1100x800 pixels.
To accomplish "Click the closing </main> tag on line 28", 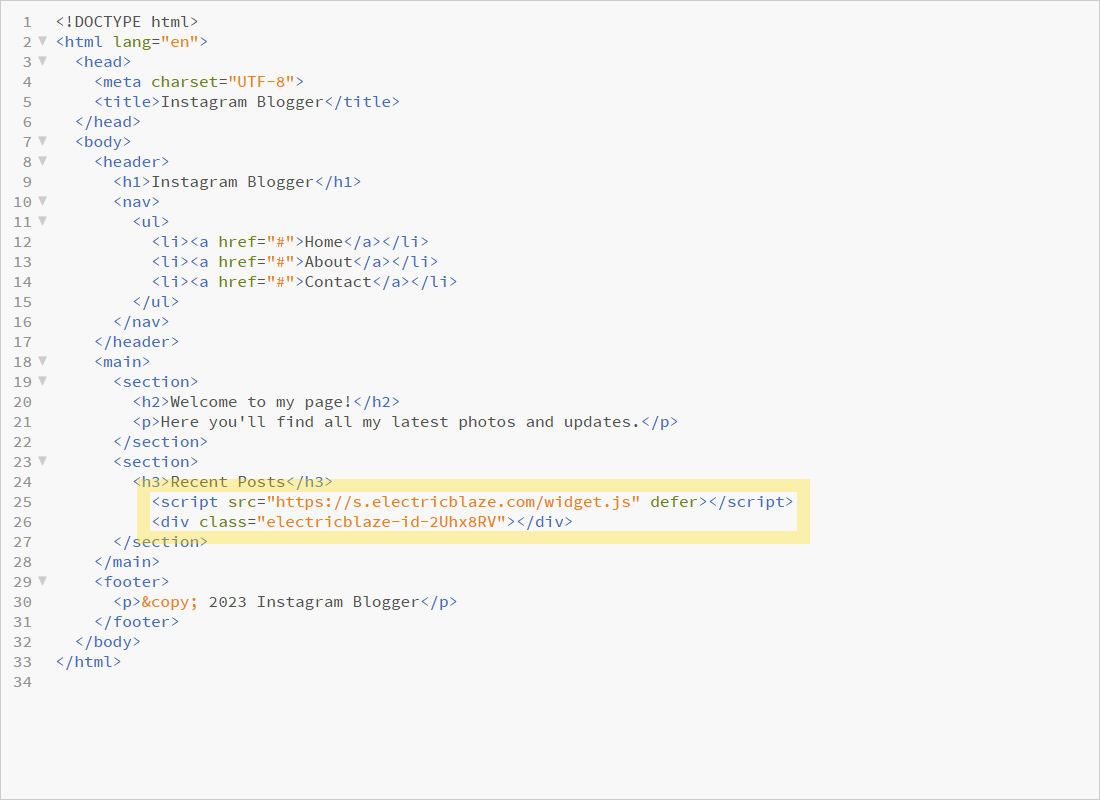I will coord(127,562).
